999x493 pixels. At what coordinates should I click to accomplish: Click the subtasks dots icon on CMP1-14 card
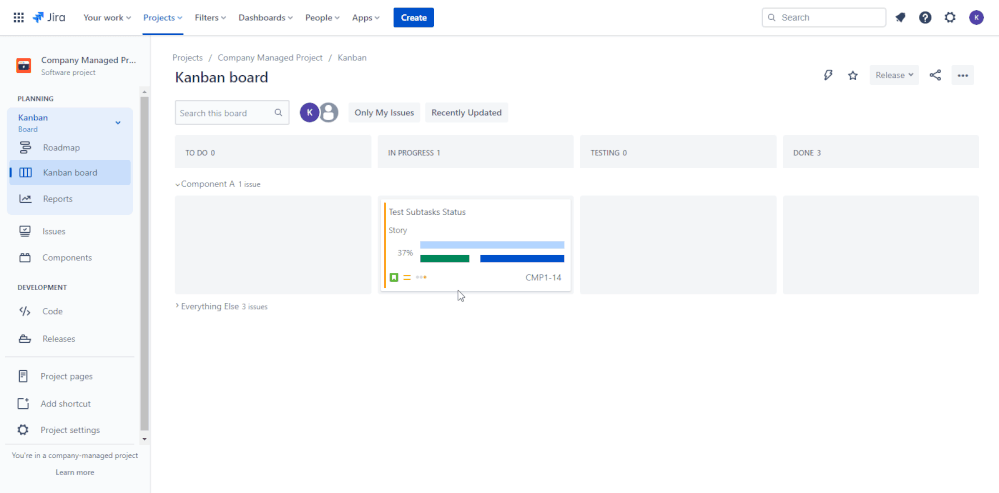point(420,278)
